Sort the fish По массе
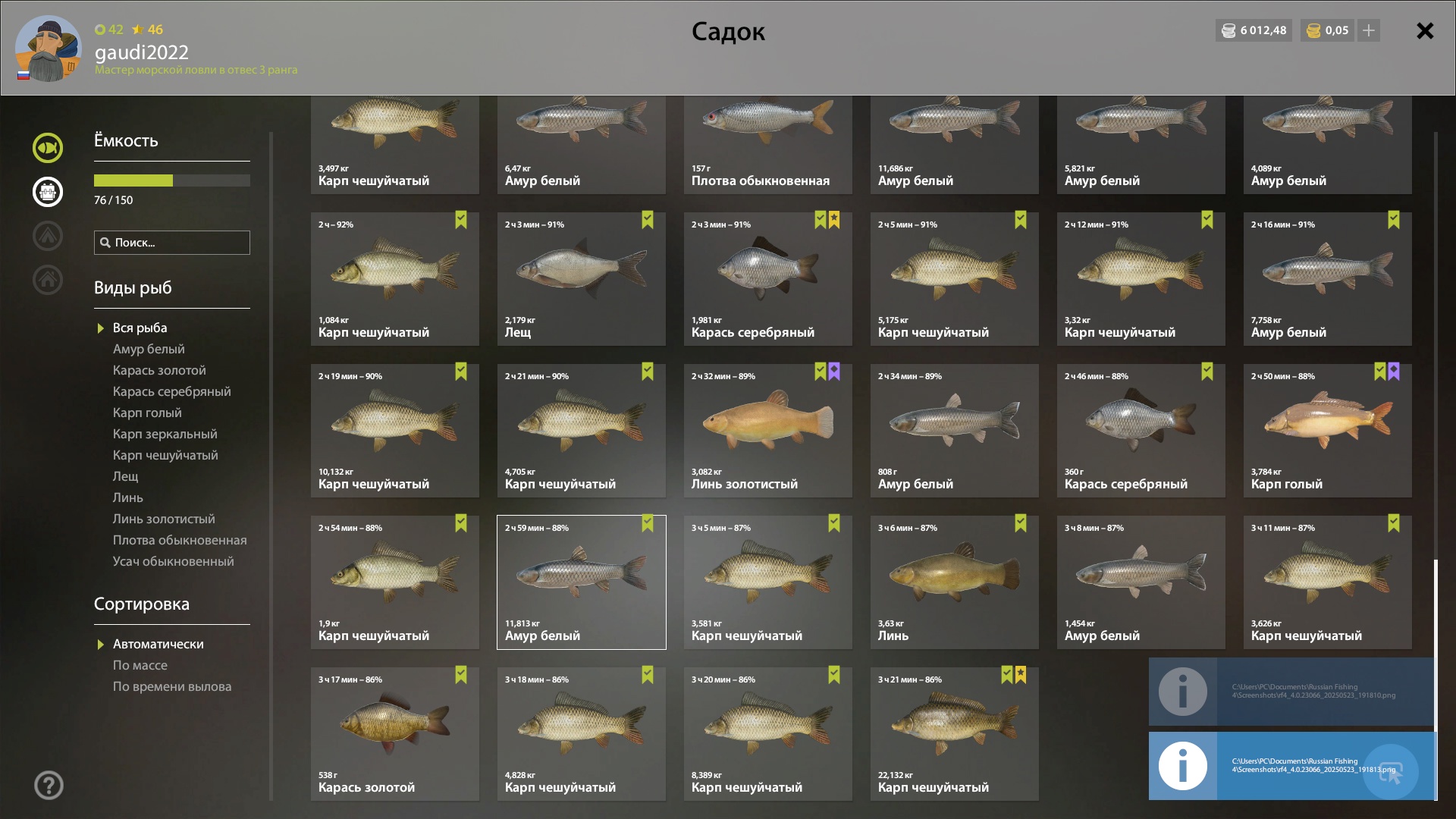Image resolution: width=1456 pixels, height=819 pixels. [x=140, y=665]
